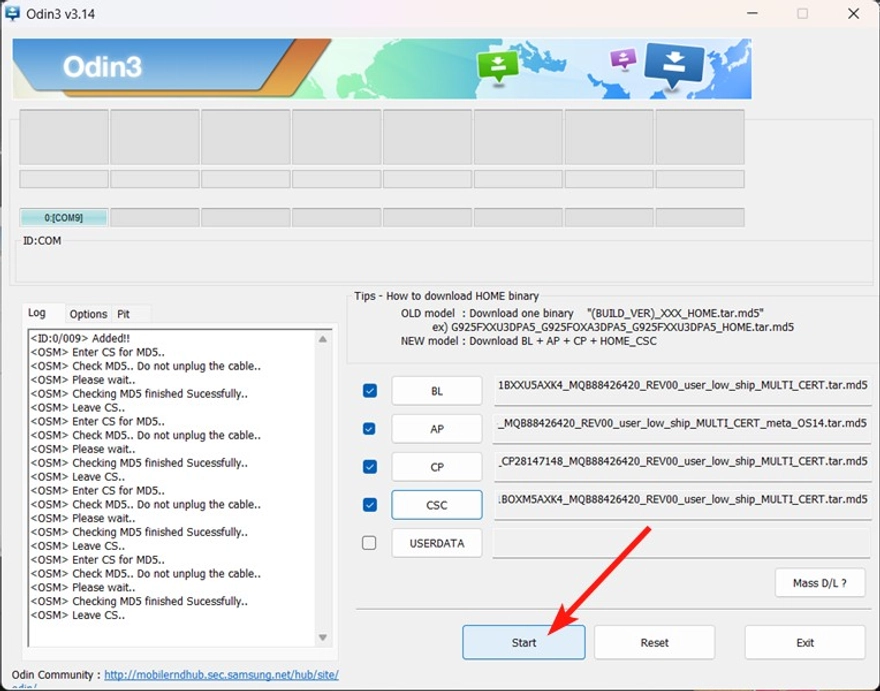Click the Mass D/L ? button

(x=820, y=583)
